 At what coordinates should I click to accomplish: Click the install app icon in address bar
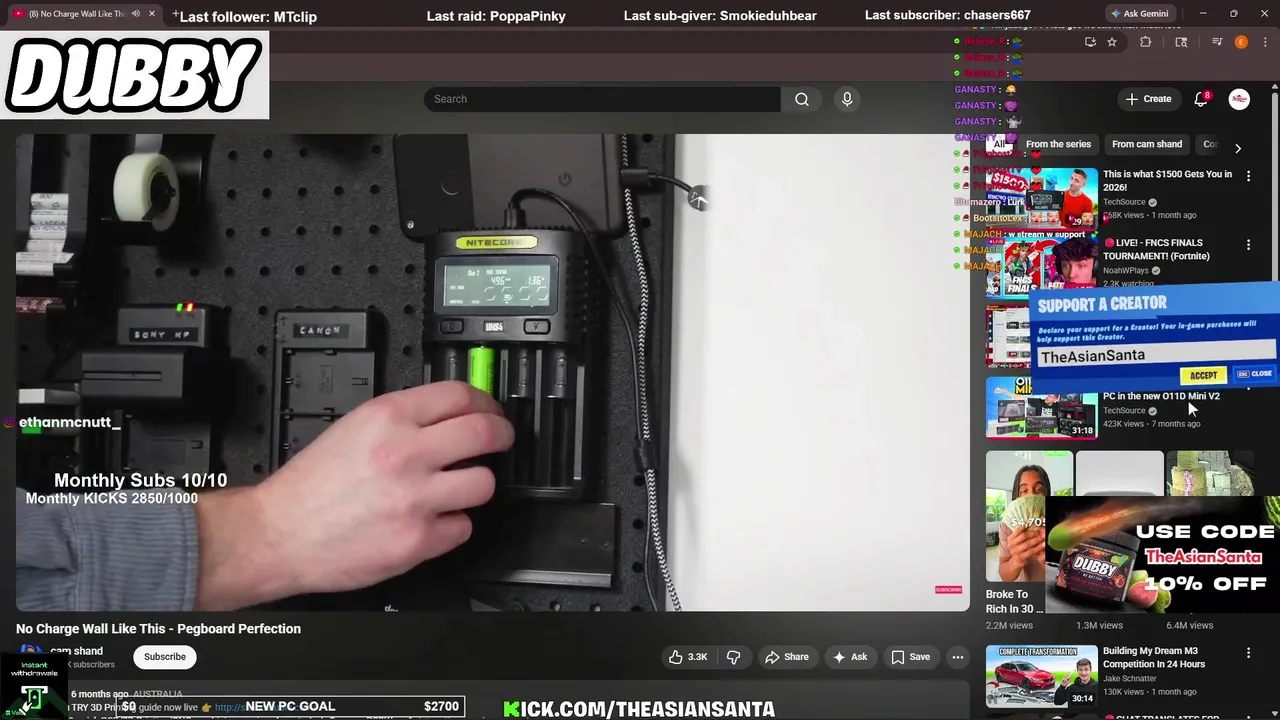[x=1090, y=42]
